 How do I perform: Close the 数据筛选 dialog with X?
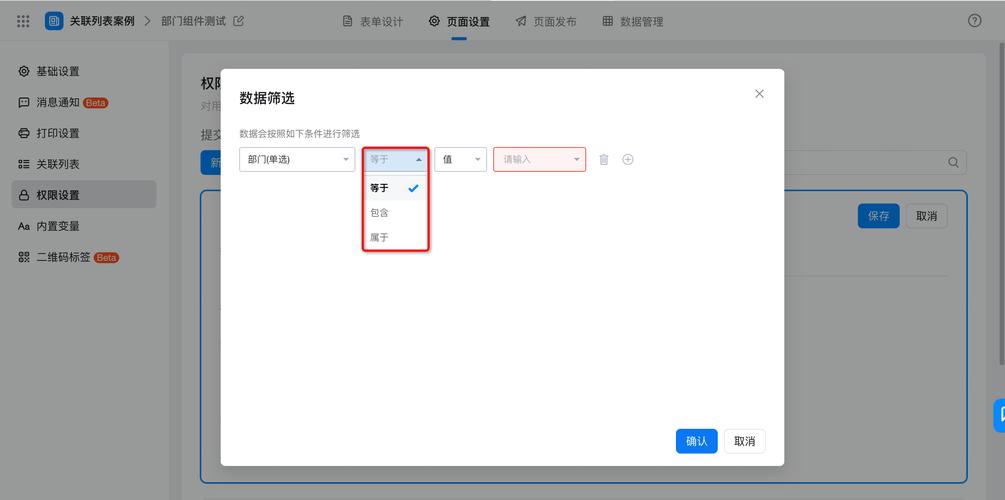point(760,94)
